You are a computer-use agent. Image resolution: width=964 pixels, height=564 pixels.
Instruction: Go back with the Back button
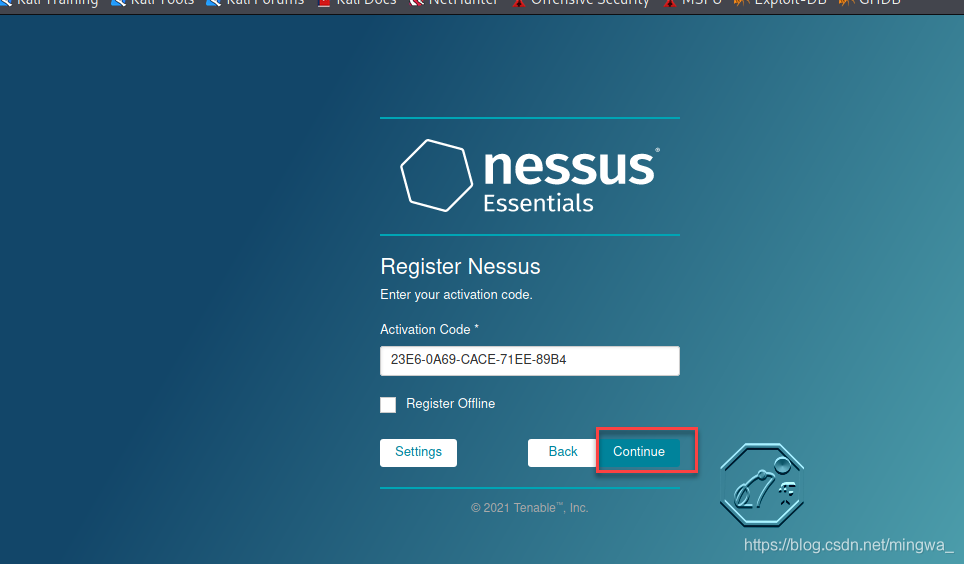563,452
